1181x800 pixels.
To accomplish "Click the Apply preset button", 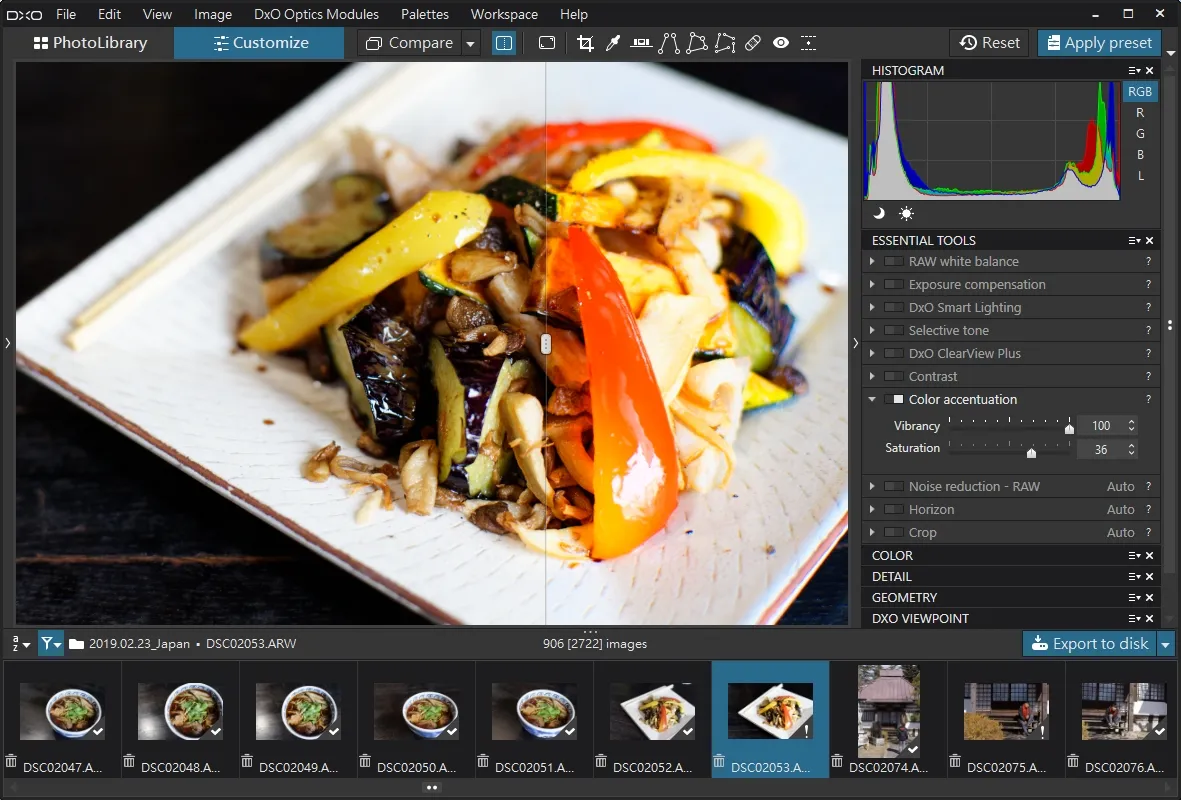I will point(1099,43).
